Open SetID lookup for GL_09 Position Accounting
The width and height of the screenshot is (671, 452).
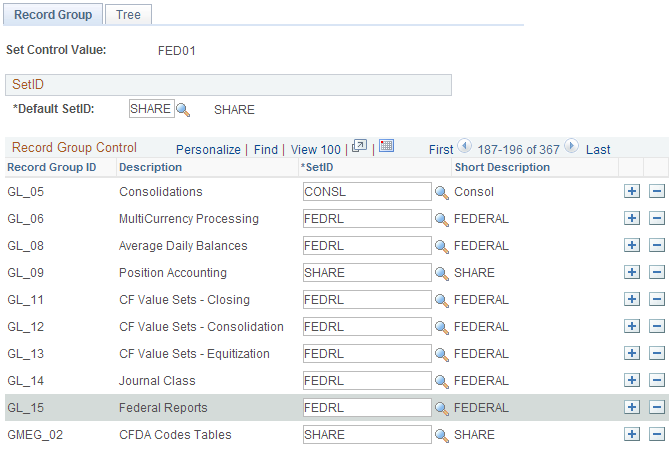click(x=442, y=274)
